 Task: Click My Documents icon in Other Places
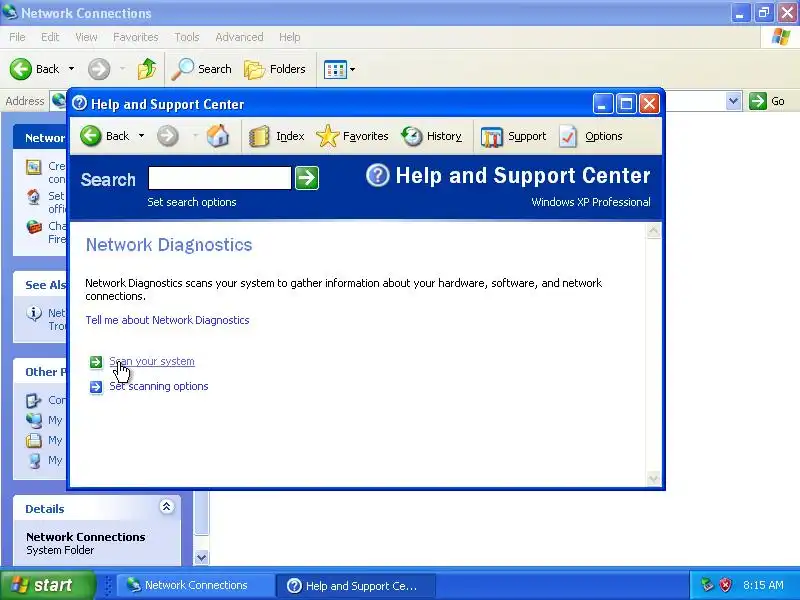[34, 440]
